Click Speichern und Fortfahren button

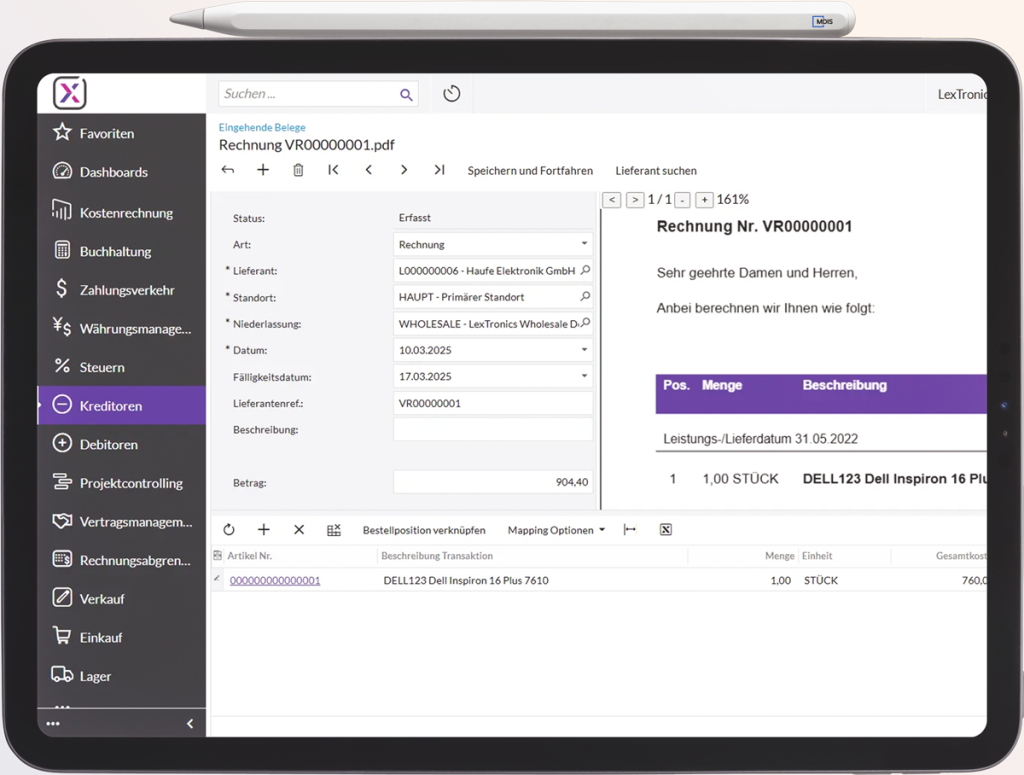coord(530,171)
